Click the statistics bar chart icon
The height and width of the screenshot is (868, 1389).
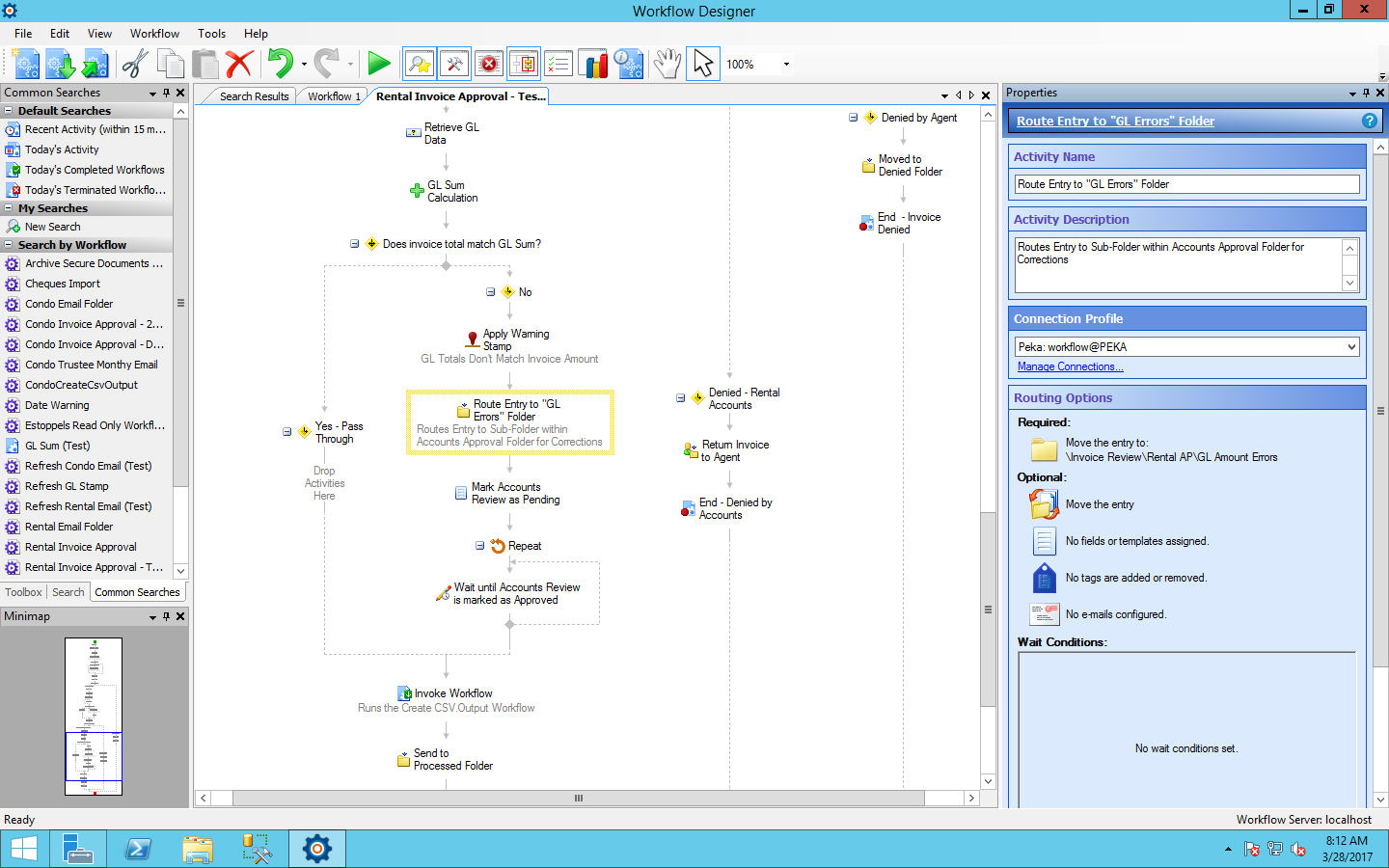[x=593, y=65]
